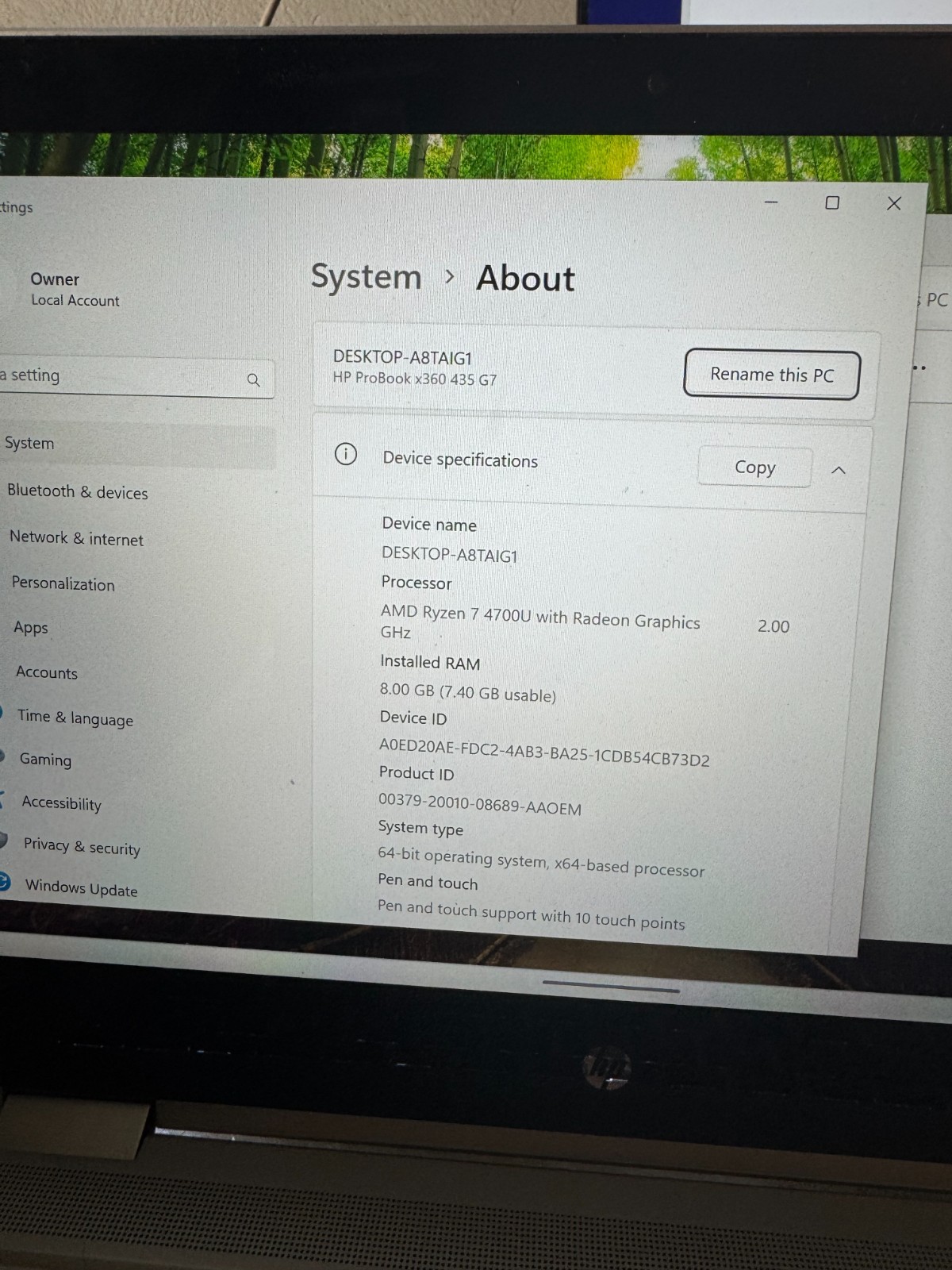
Task: Open Network & internet settings
Action: (76, 538)
